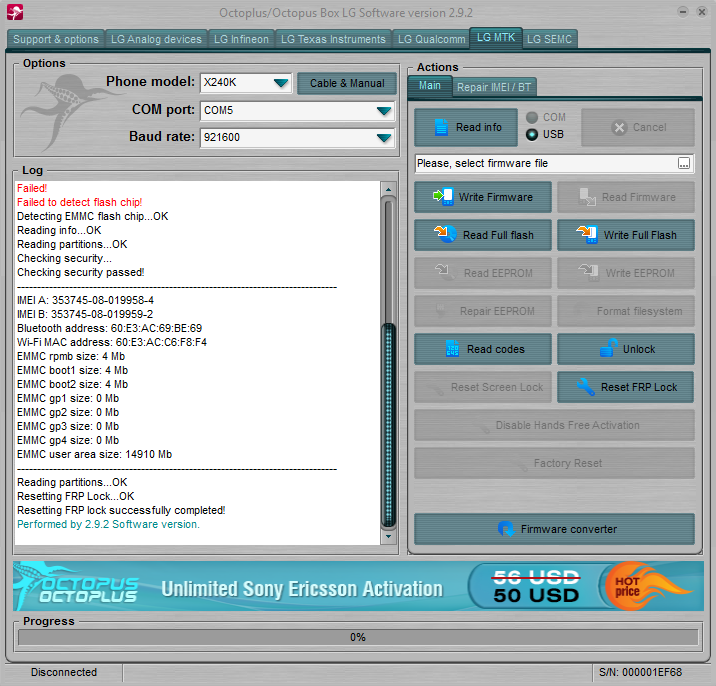Click the 50 USD price badge
The width and height of the screenshot is (716, 686).
536,586
